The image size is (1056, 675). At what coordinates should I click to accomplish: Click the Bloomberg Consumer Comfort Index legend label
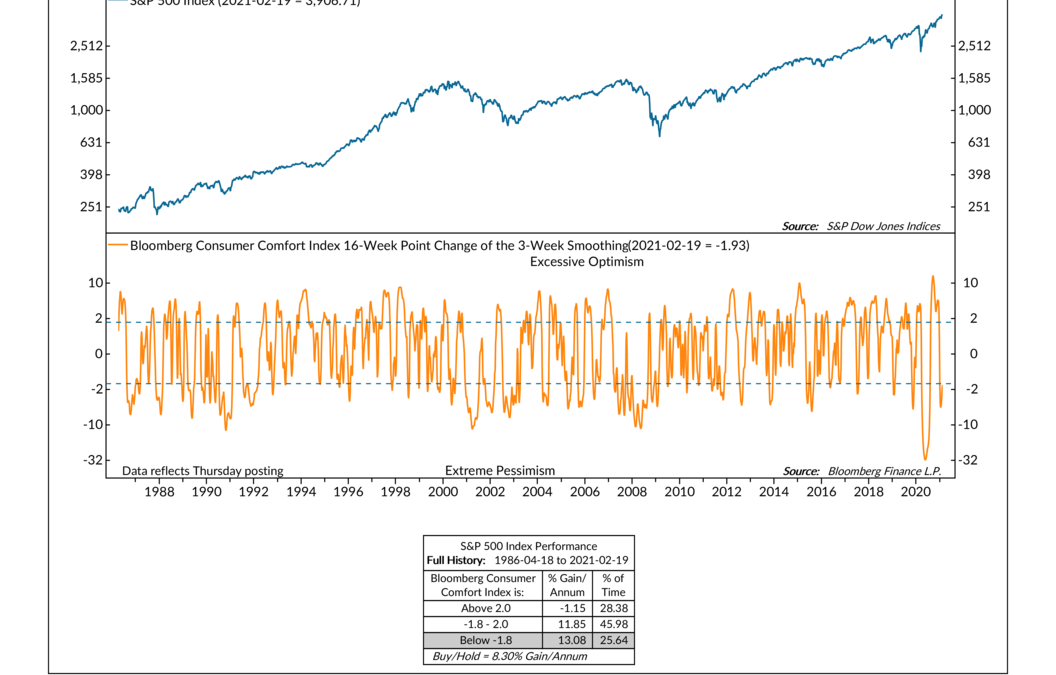coord(440,246)
